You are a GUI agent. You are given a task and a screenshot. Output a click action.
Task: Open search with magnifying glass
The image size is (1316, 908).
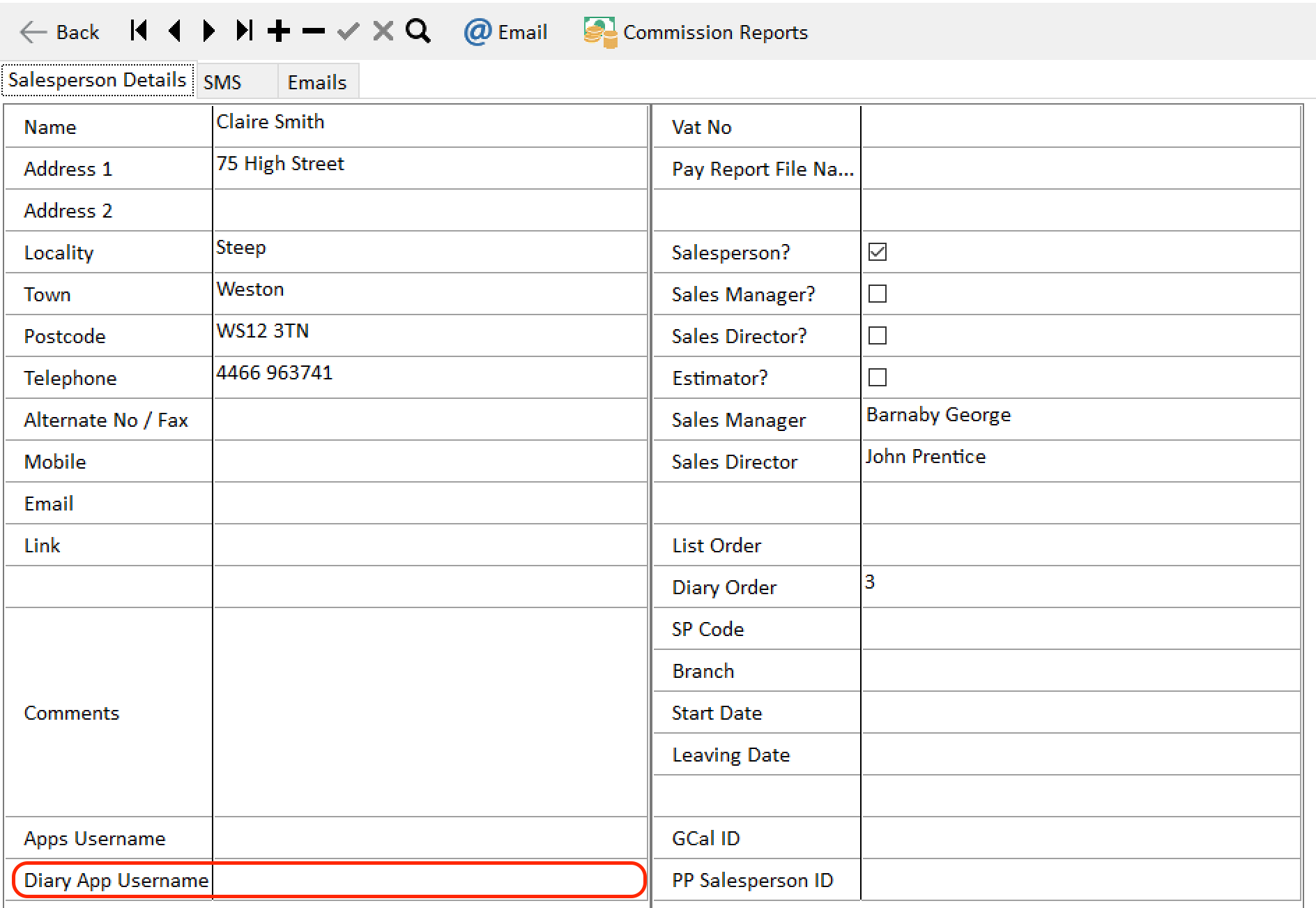418,31
